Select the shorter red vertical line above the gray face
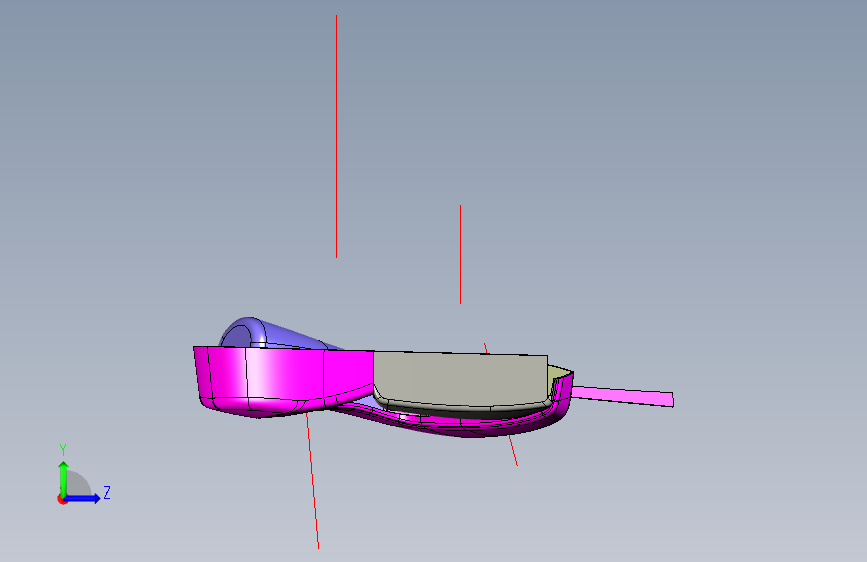This screenshot has width=867, height=562. 460,254
